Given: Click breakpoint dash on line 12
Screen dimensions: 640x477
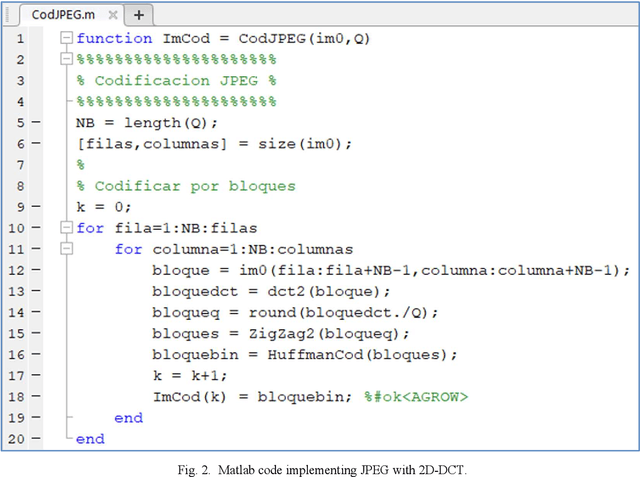Looking at the screenshot, I should pyautogui.click(x=36, y=270).
